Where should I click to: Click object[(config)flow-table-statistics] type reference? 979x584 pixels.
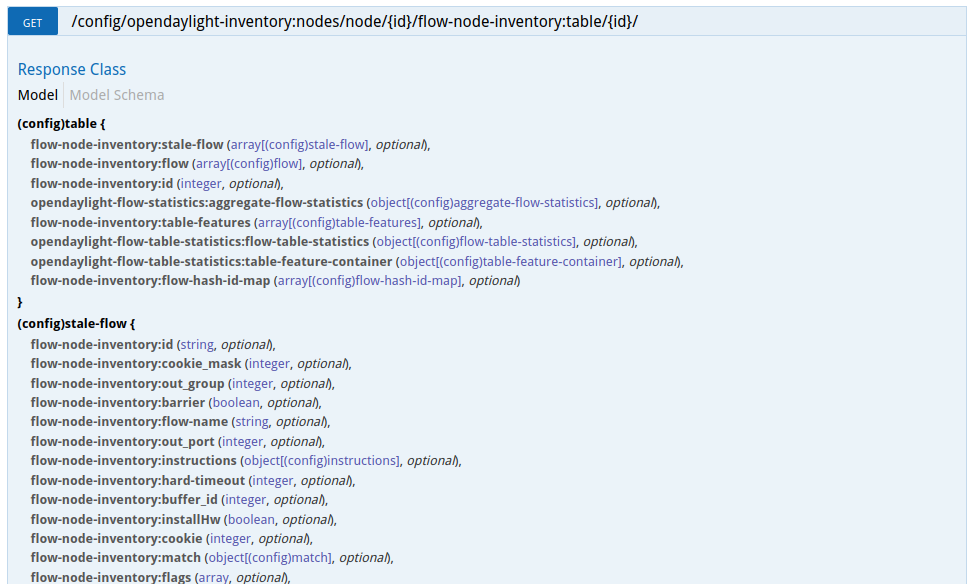tap(476, 241)
